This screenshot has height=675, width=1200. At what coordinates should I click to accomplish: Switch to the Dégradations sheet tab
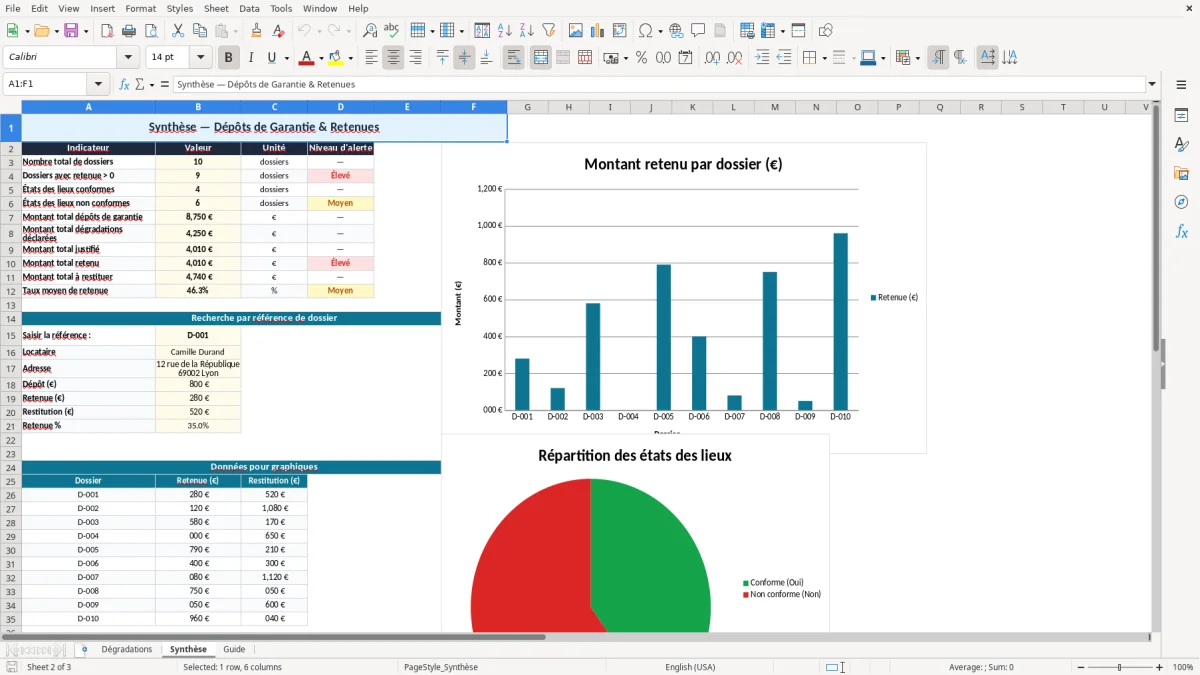point(127,649)
